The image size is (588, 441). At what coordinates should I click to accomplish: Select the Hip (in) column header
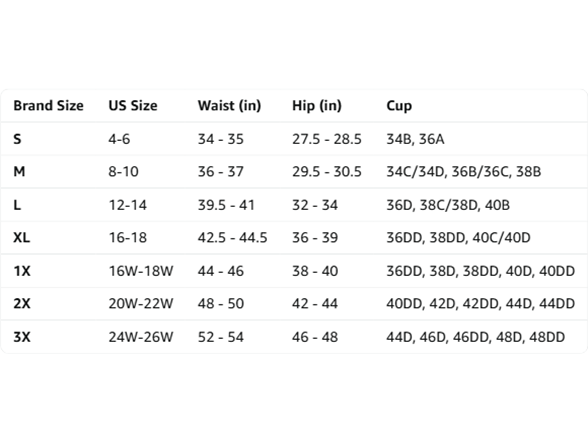(x=316, y=106)
